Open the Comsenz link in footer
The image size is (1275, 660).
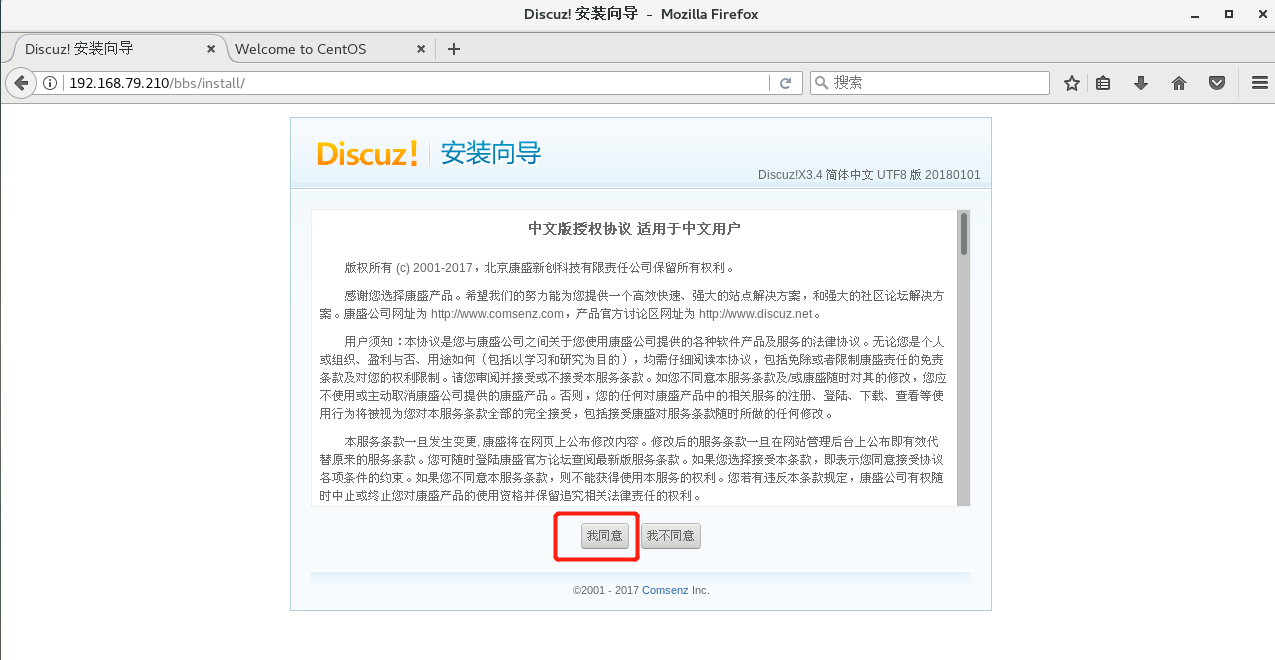tap(665, 590)
